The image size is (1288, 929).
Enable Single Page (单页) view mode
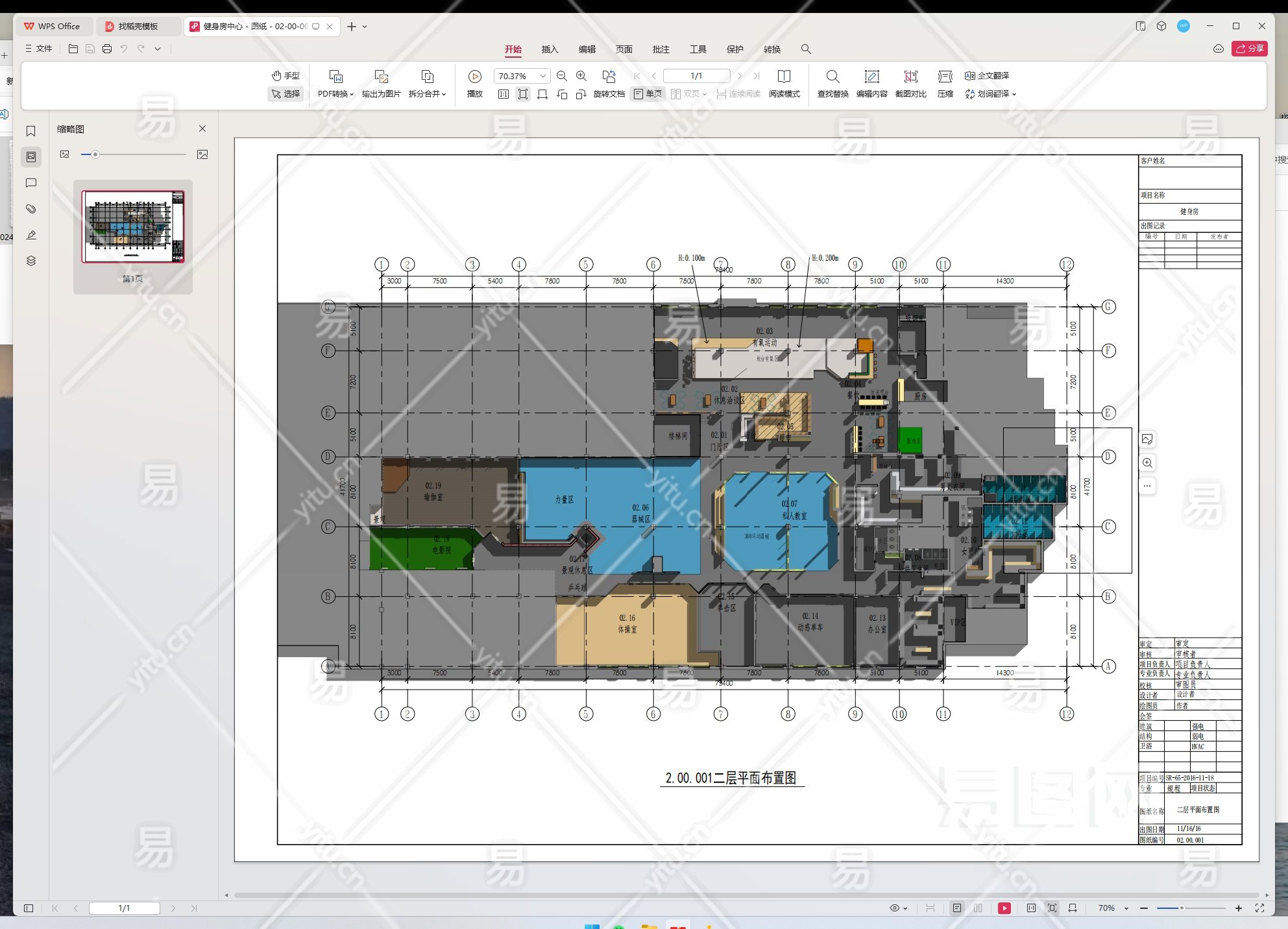pos(648,94)
